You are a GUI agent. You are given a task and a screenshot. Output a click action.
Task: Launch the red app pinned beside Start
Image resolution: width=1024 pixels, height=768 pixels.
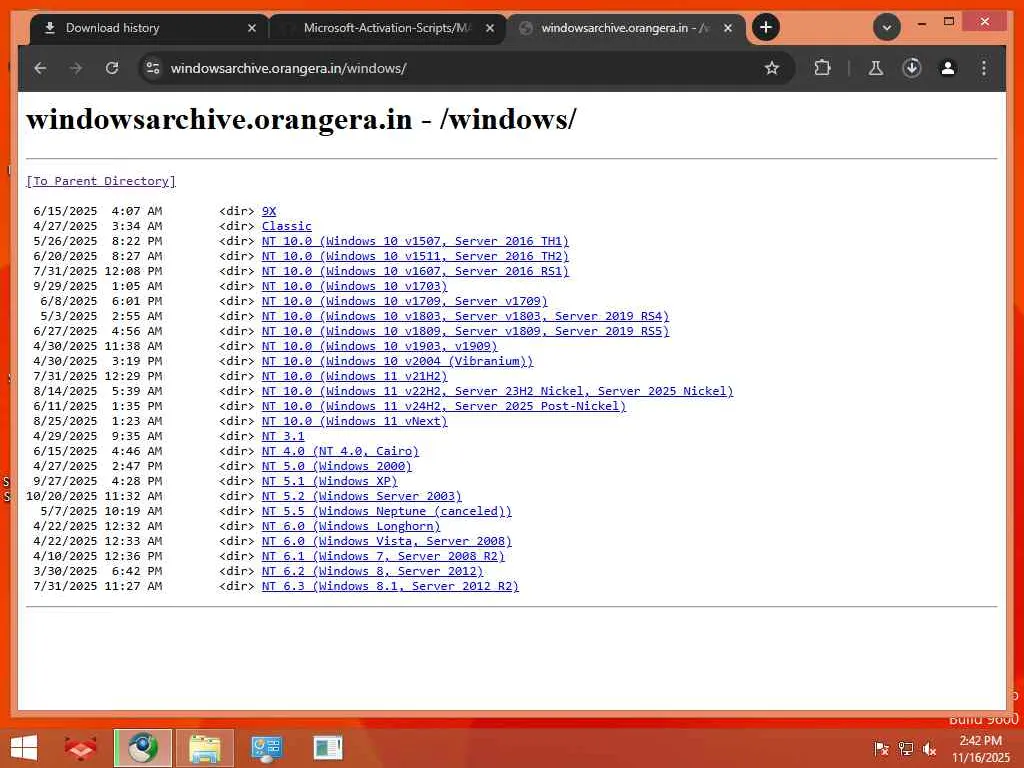(80, 748)
